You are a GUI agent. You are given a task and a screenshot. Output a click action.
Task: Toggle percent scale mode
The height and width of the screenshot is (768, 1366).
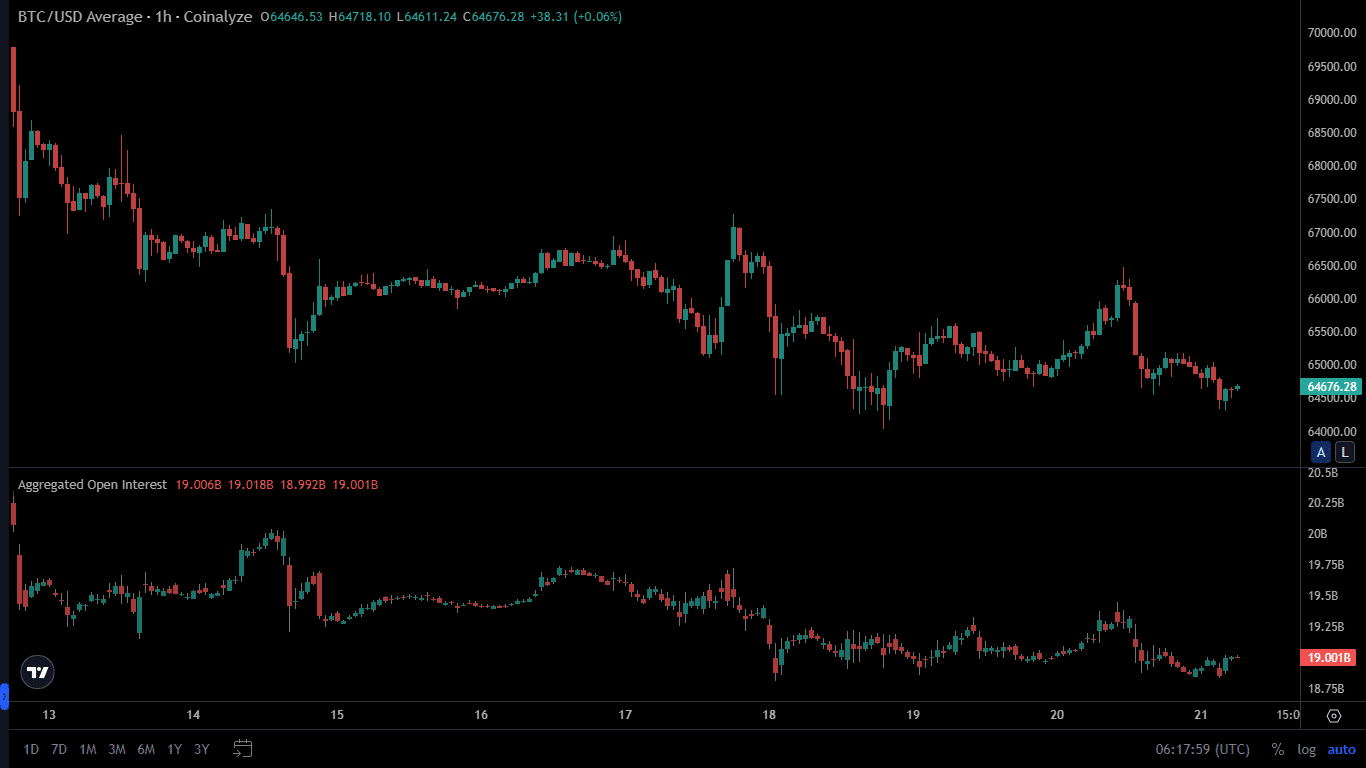(1277, 749)
